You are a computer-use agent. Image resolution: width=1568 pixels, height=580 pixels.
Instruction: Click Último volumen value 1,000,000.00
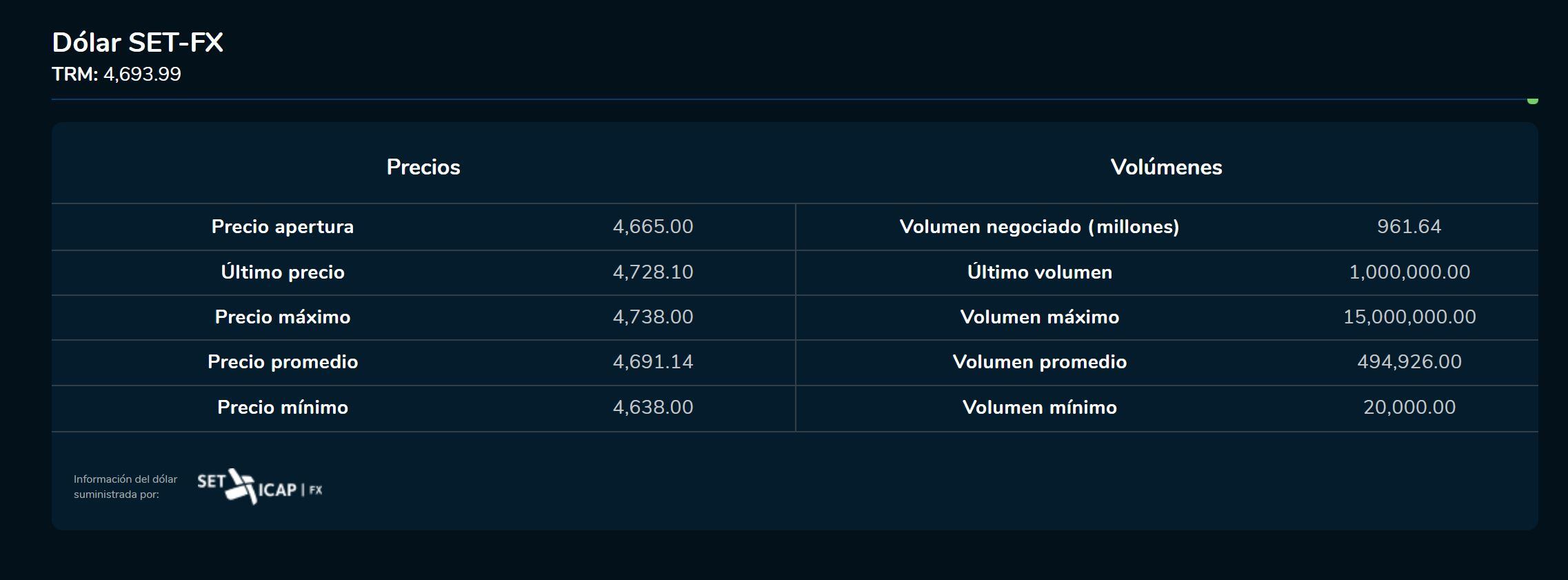[1409, 272]
